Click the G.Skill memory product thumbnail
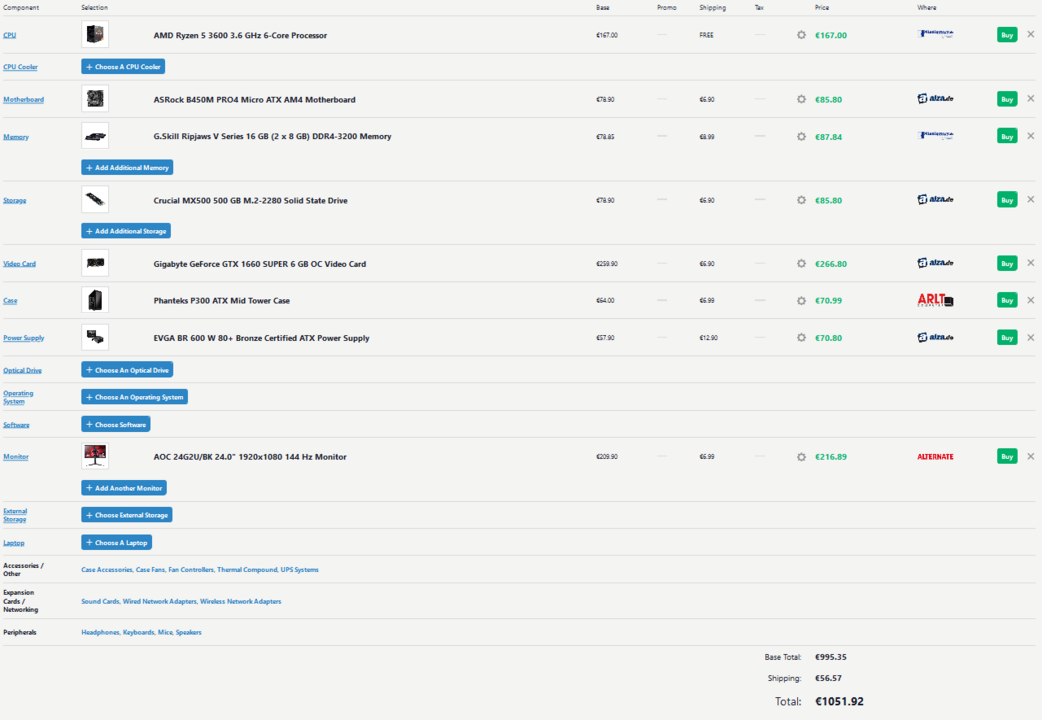The width and height of the screenshot is (1042, 720). pyautogui.click(x=95, y=136)
